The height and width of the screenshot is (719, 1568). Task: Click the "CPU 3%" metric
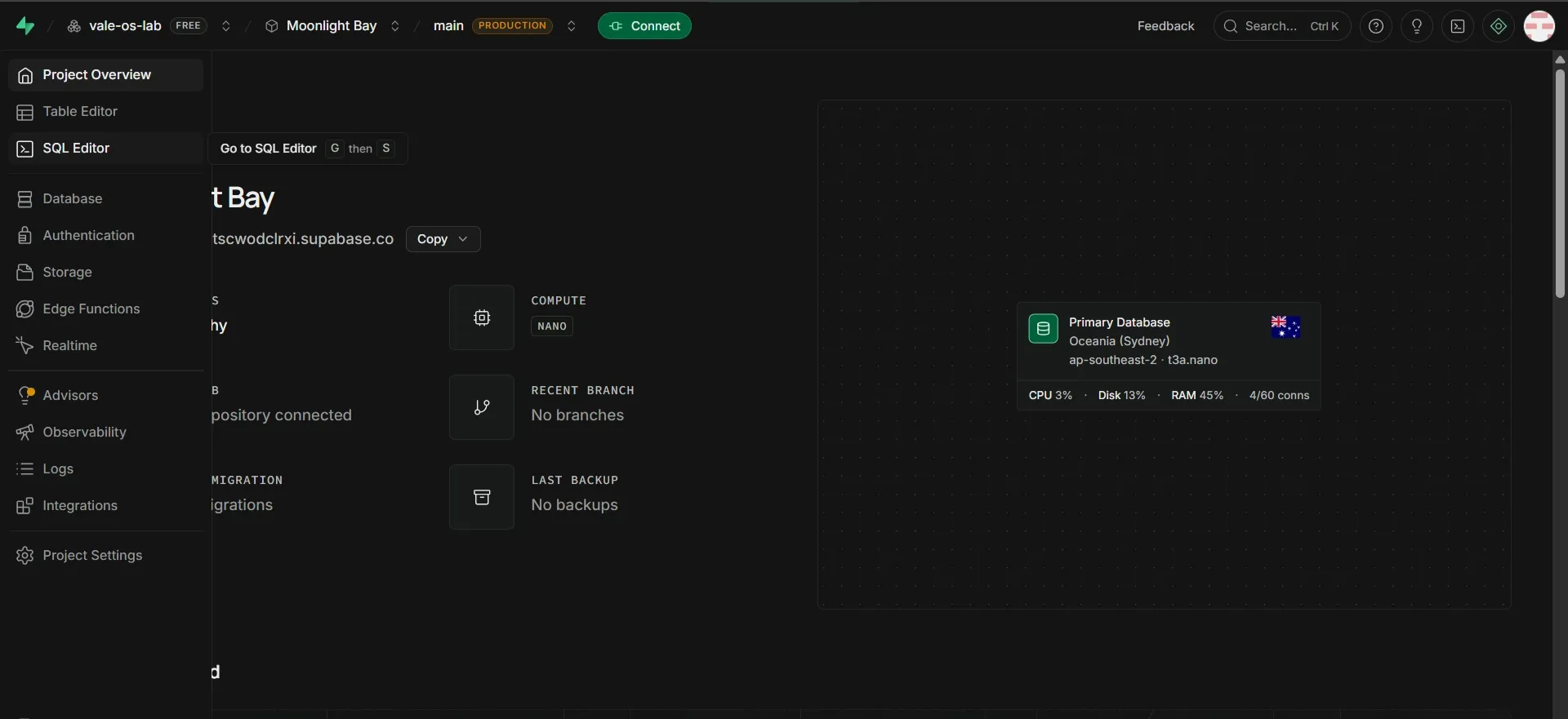coord(1050,396)
